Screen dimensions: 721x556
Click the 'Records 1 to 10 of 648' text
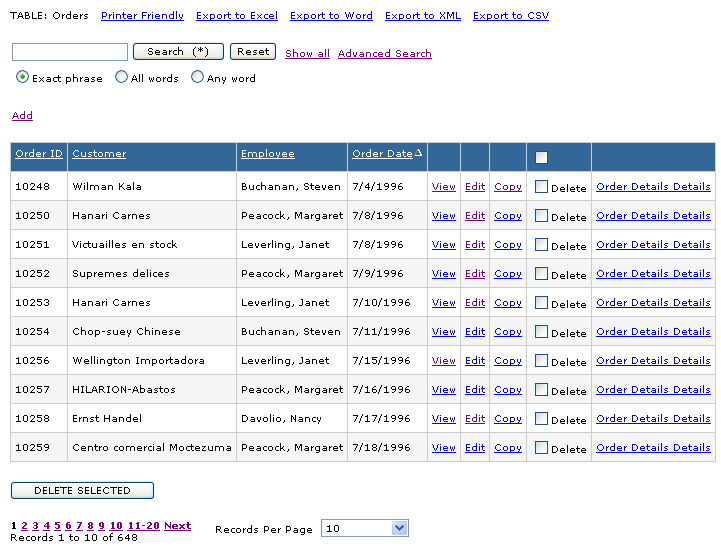pos(74,538)
